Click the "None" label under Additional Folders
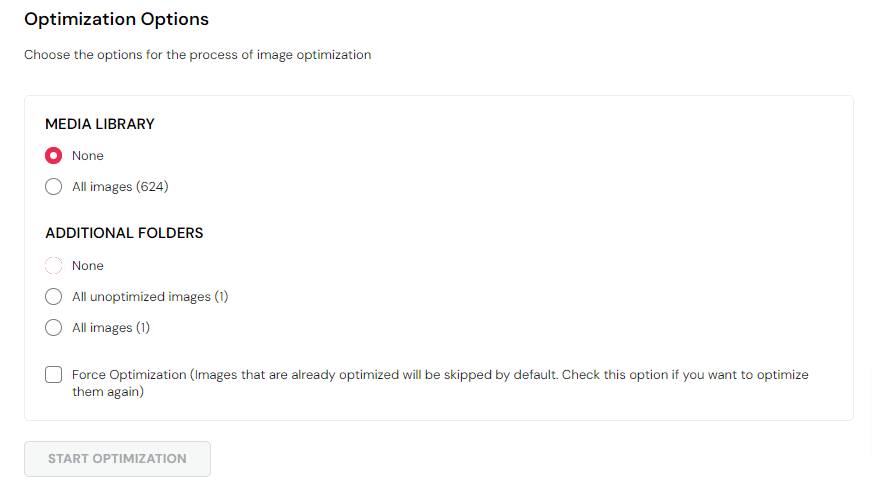The image size is (872, 485). click(x=88, y=266)
